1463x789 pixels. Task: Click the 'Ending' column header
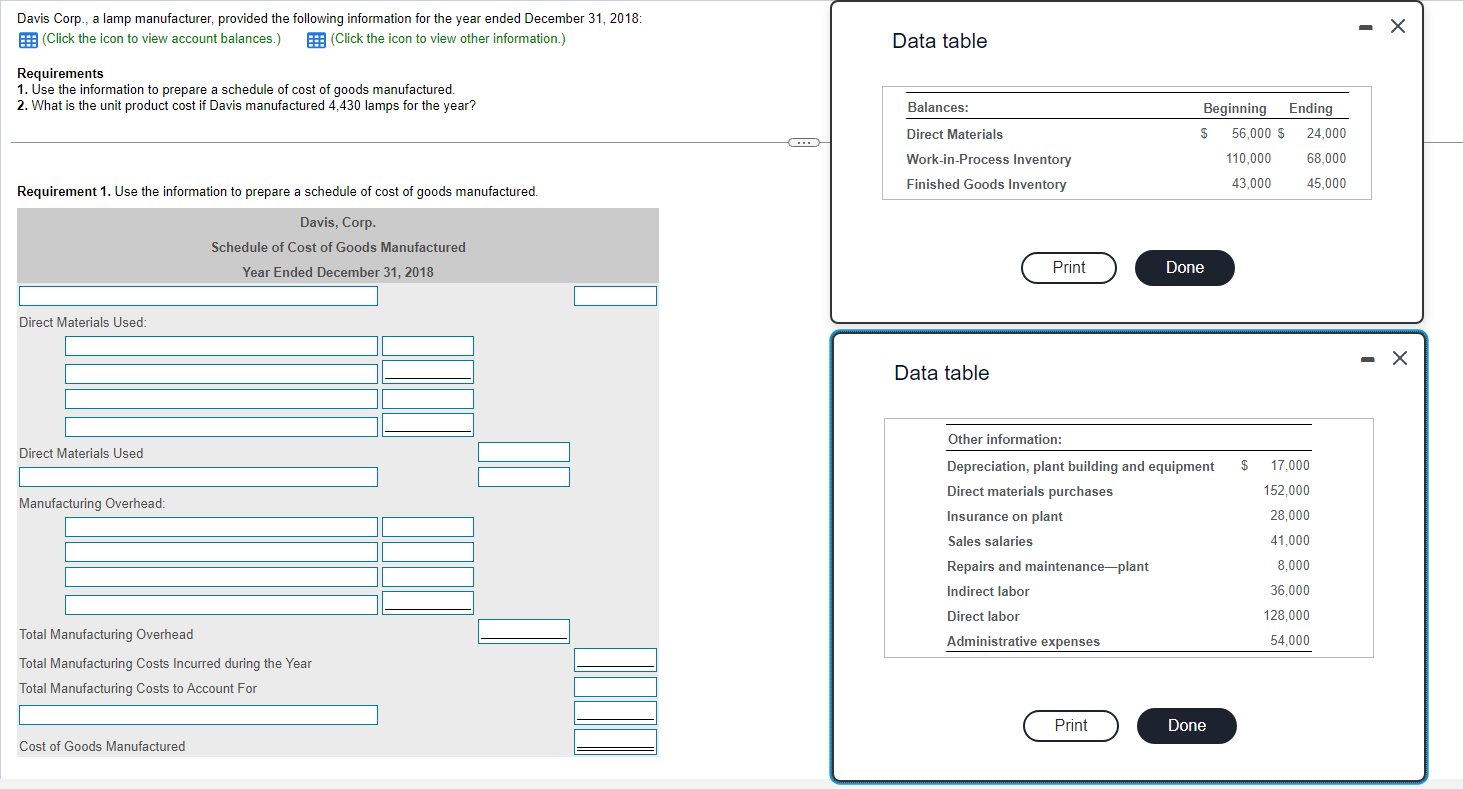[1310, 108]
